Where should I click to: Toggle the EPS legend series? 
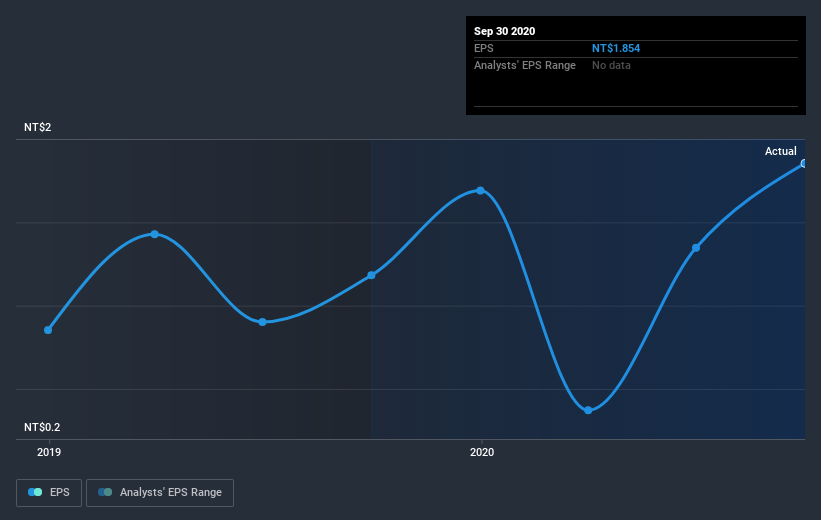coord(49,493)
